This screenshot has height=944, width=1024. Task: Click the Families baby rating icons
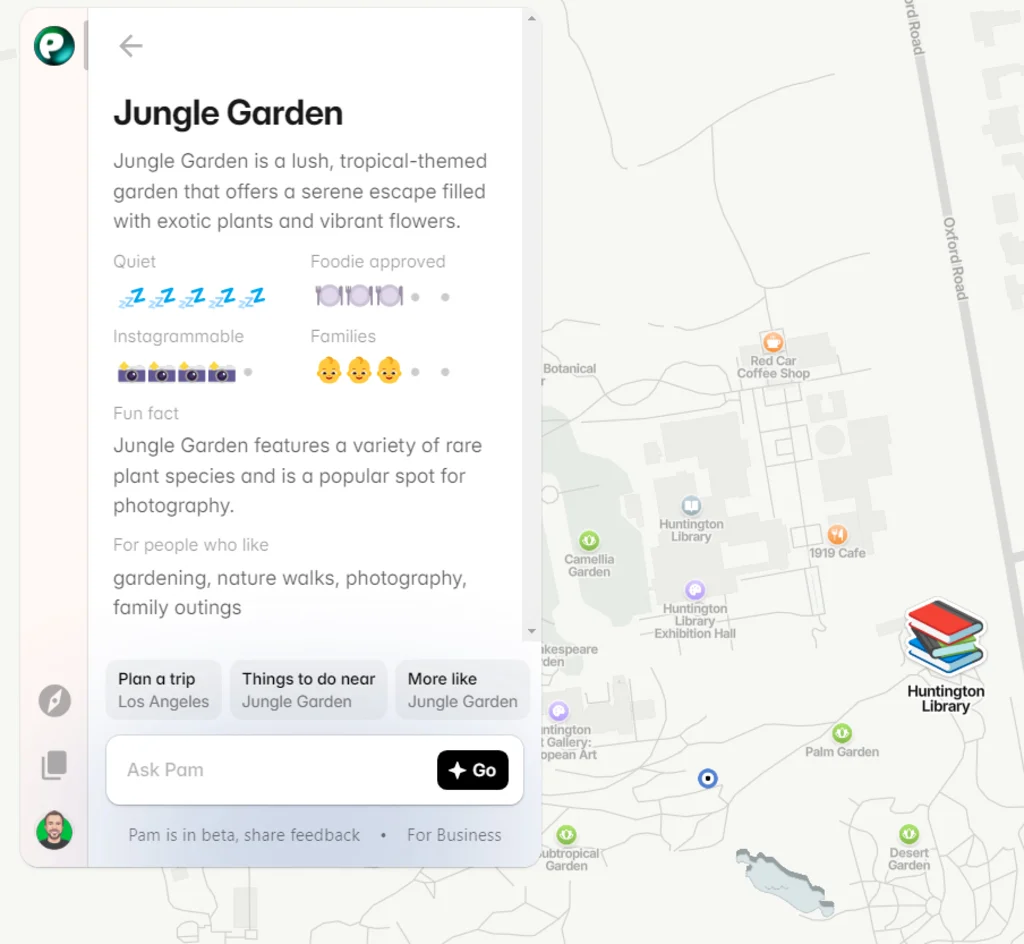tap(382, 371)
